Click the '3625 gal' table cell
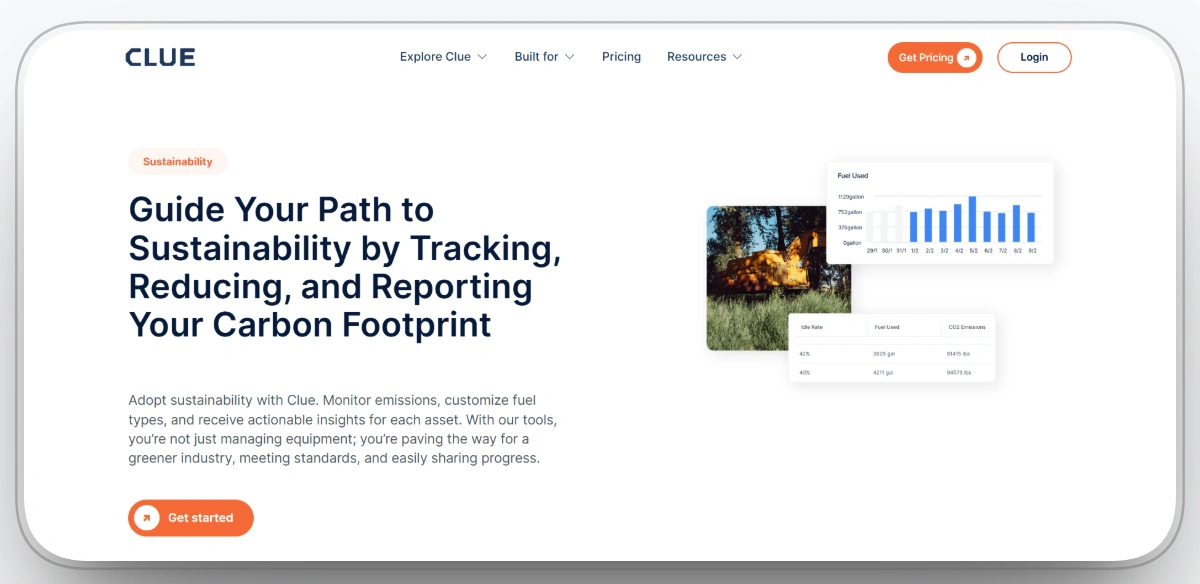The height and width of the screenshot is (584, 1200). click(884, 354)
